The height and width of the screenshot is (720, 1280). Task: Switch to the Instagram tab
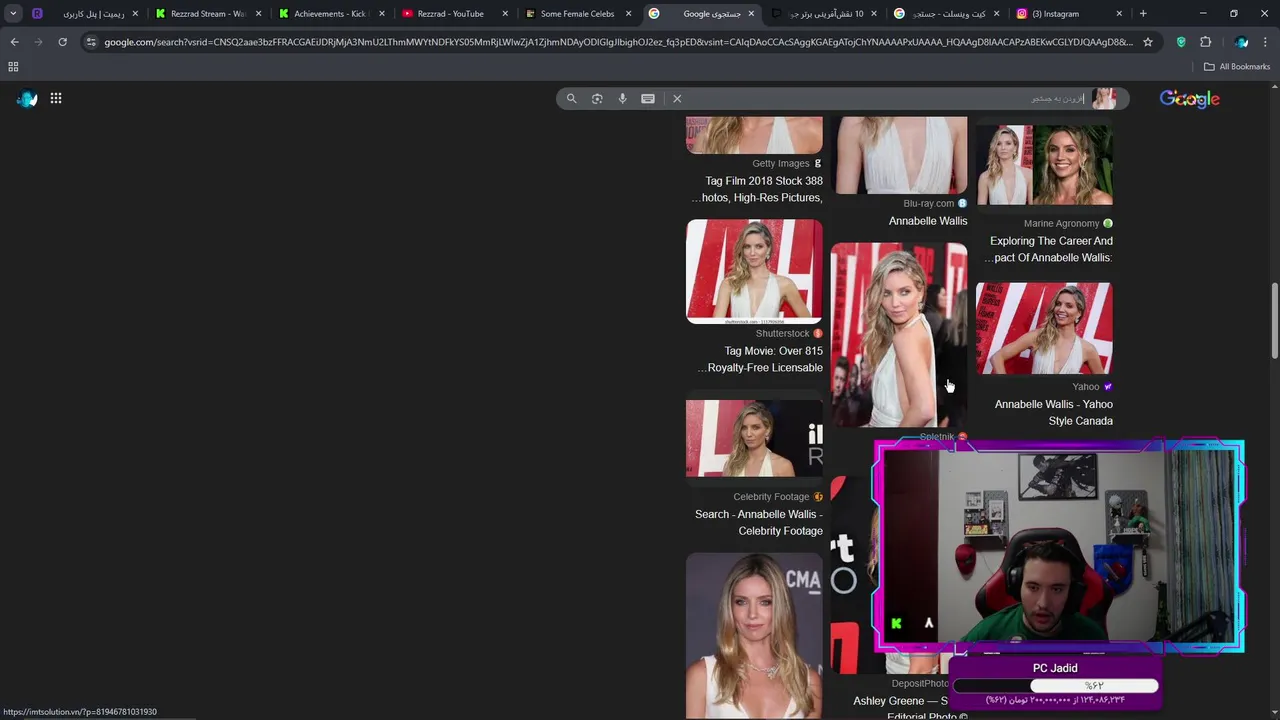1070,14
